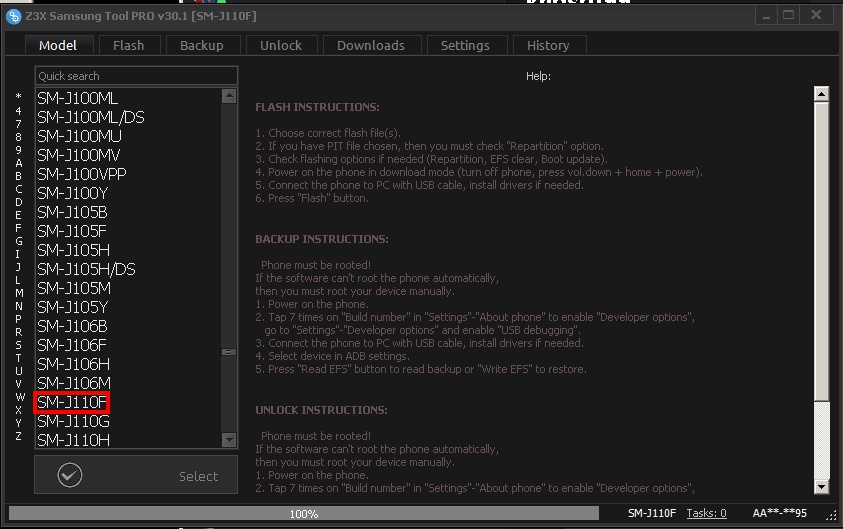Pick SM-J106H from the list
This screenshot has height=529, width=843.
tap(73, 364)
